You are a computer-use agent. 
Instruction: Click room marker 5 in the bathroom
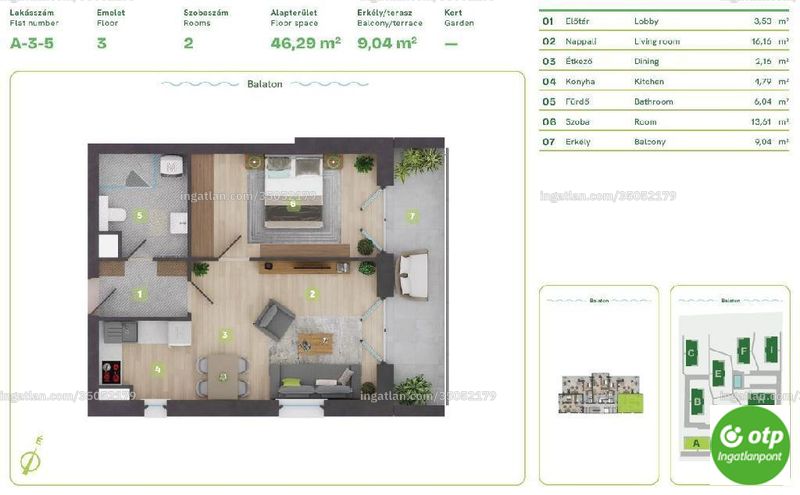(x=140, y=215)
